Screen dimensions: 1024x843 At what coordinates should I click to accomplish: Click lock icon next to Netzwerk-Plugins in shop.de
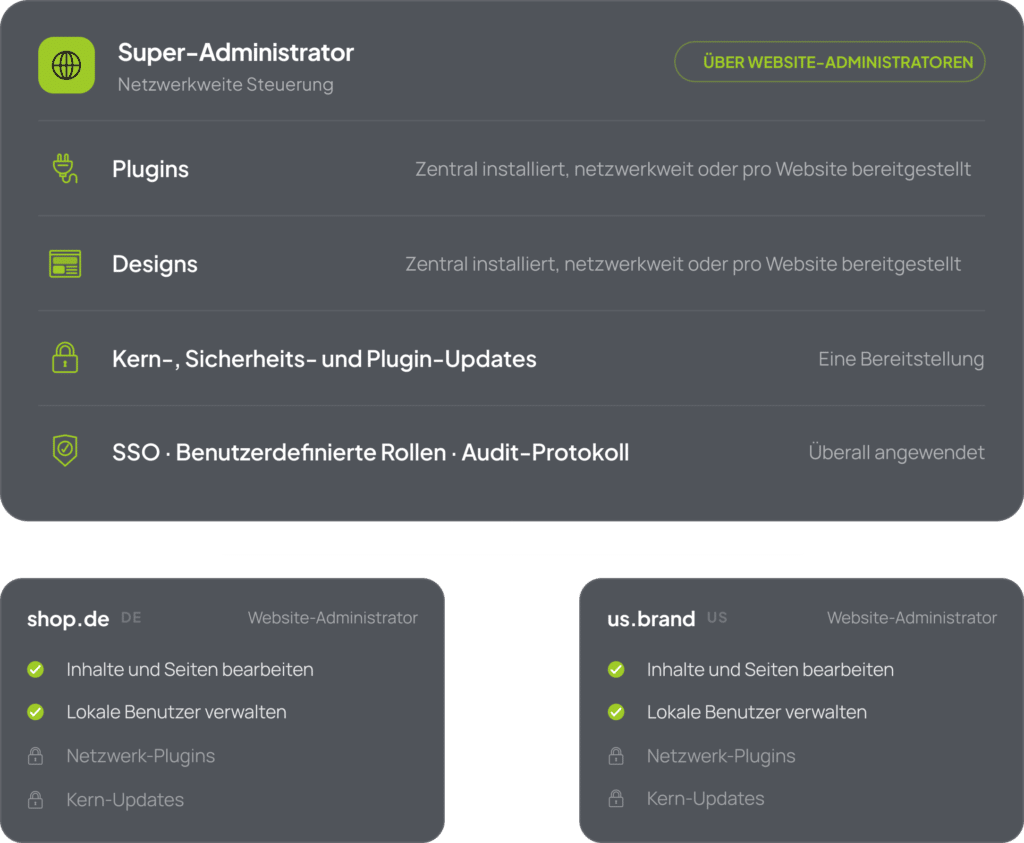tap(35, 756)
